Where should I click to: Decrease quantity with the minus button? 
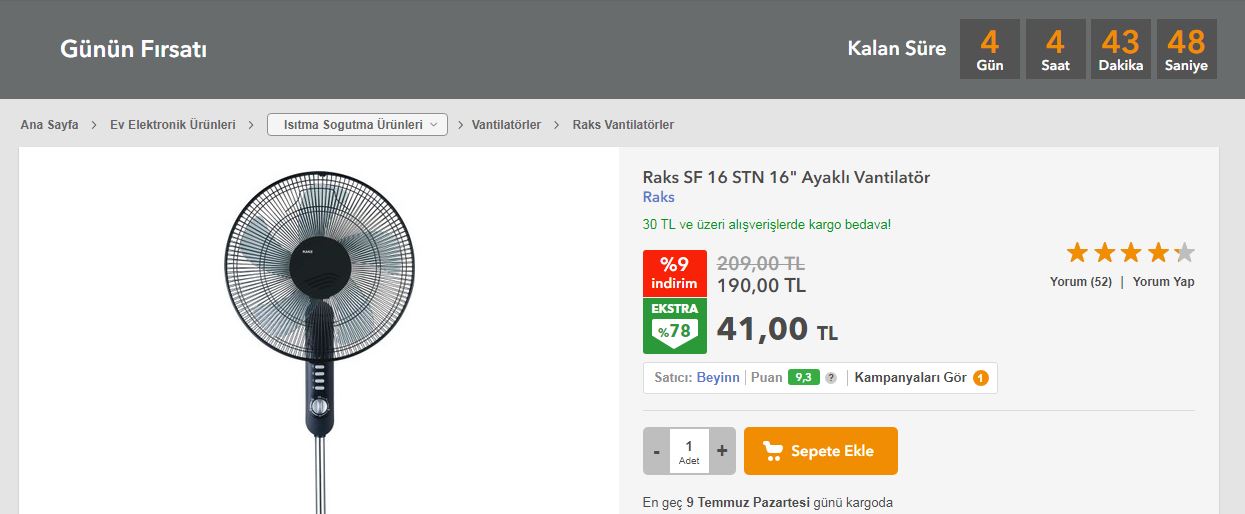coord(656,451)
